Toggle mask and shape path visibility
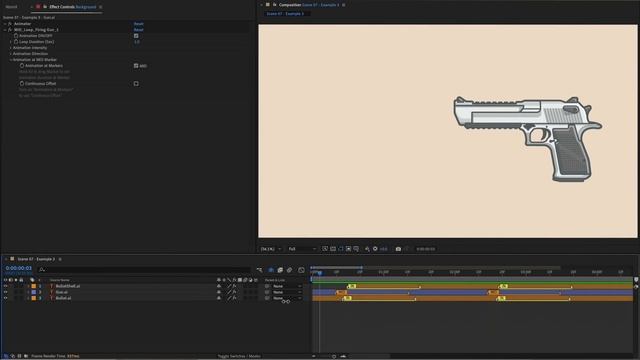This screenshot has width=640, height=360. pos(341,249)
